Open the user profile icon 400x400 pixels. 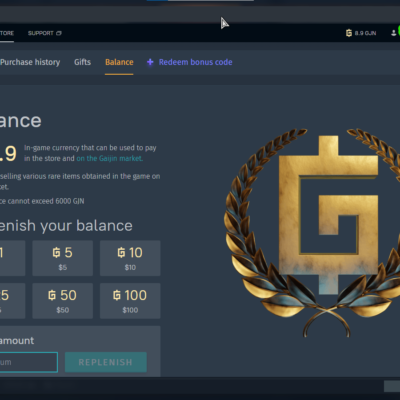(393, 33)
